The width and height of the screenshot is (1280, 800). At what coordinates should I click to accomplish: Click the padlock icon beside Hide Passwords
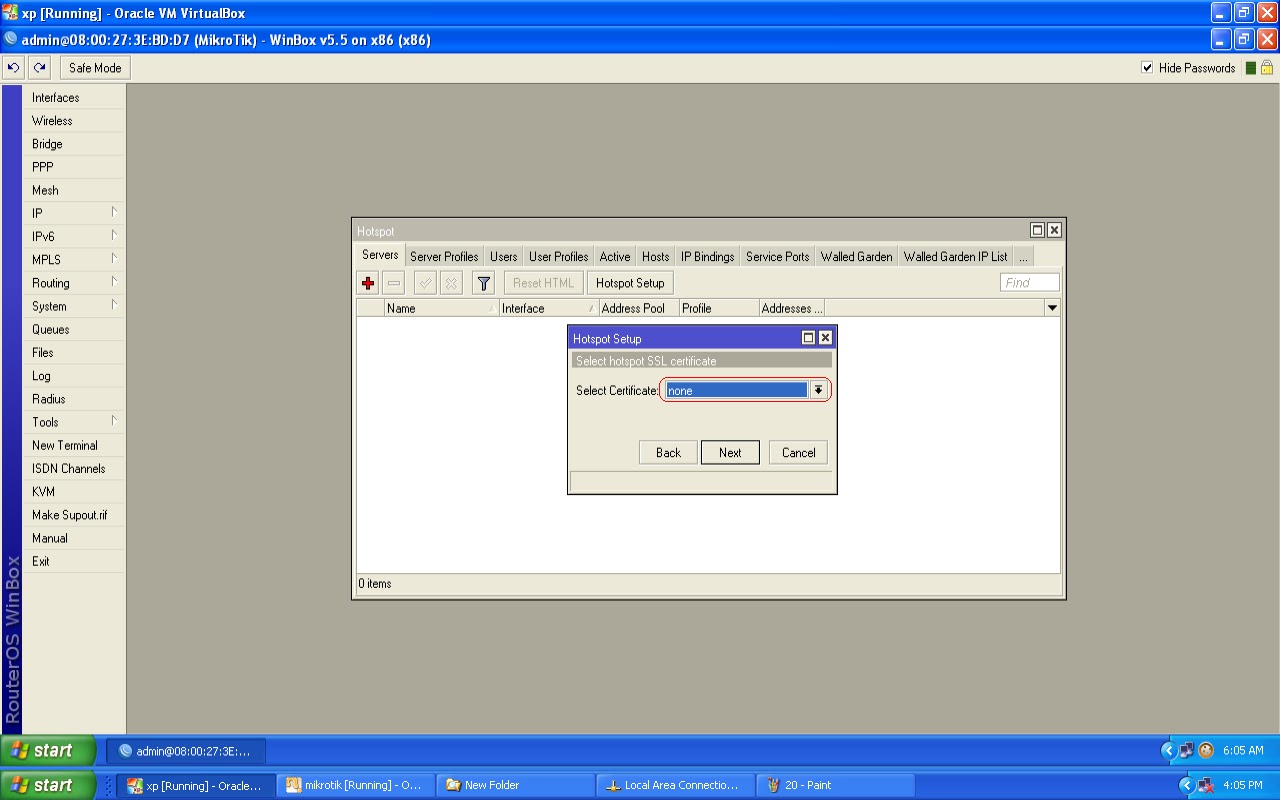point(1267,68)
